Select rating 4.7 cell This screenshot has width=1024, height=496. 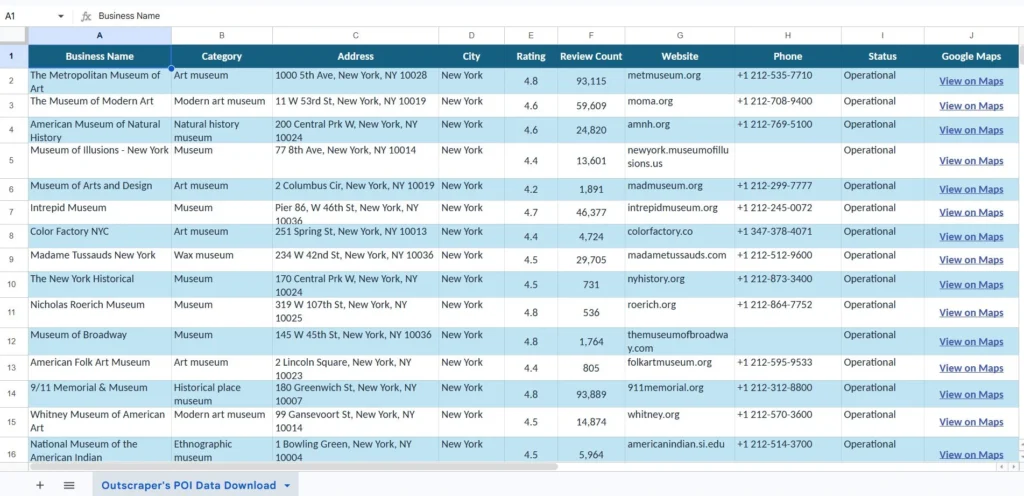pos(531,212)
